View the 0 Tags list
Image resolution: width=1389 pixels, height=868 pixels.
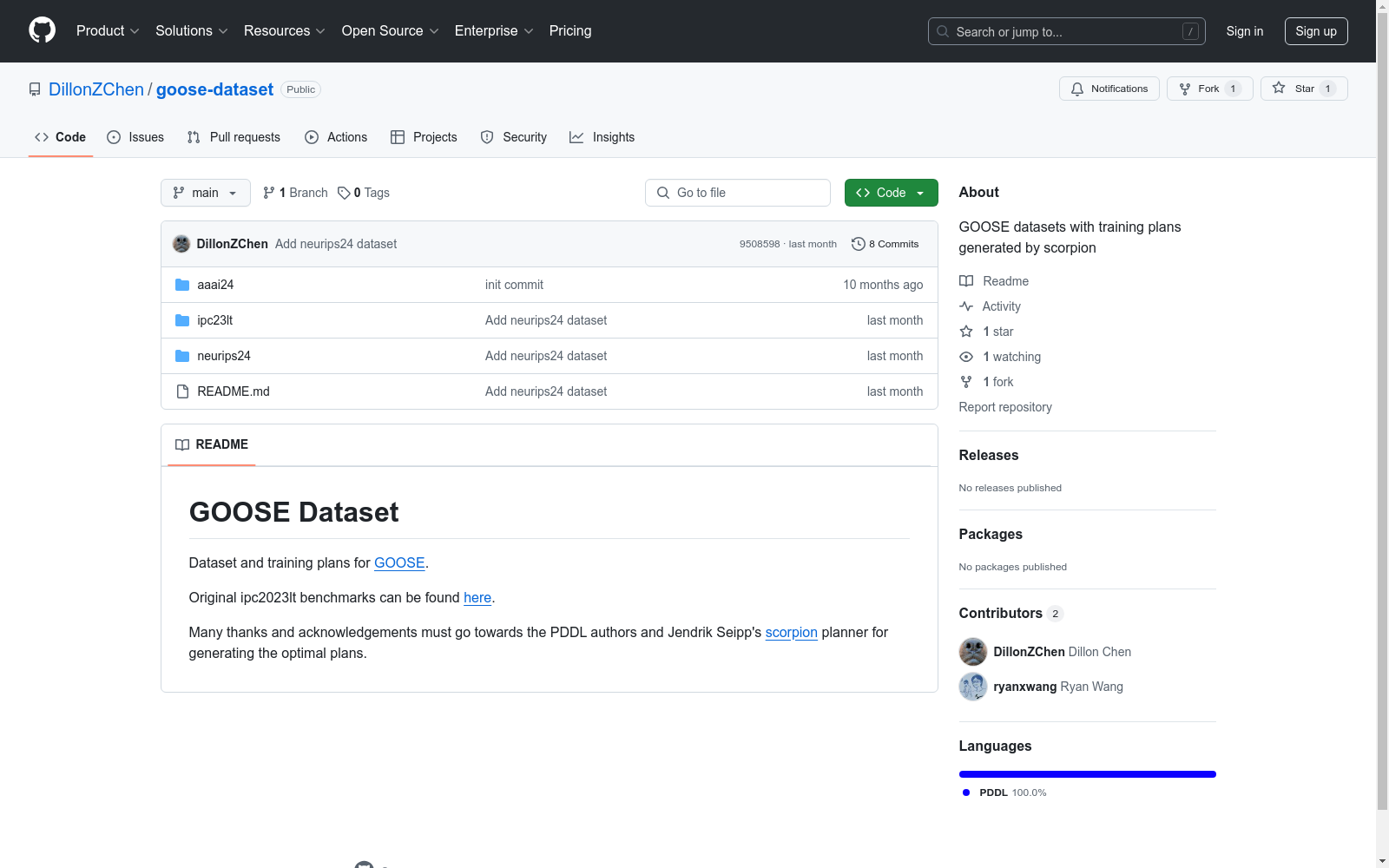[364, 193]
